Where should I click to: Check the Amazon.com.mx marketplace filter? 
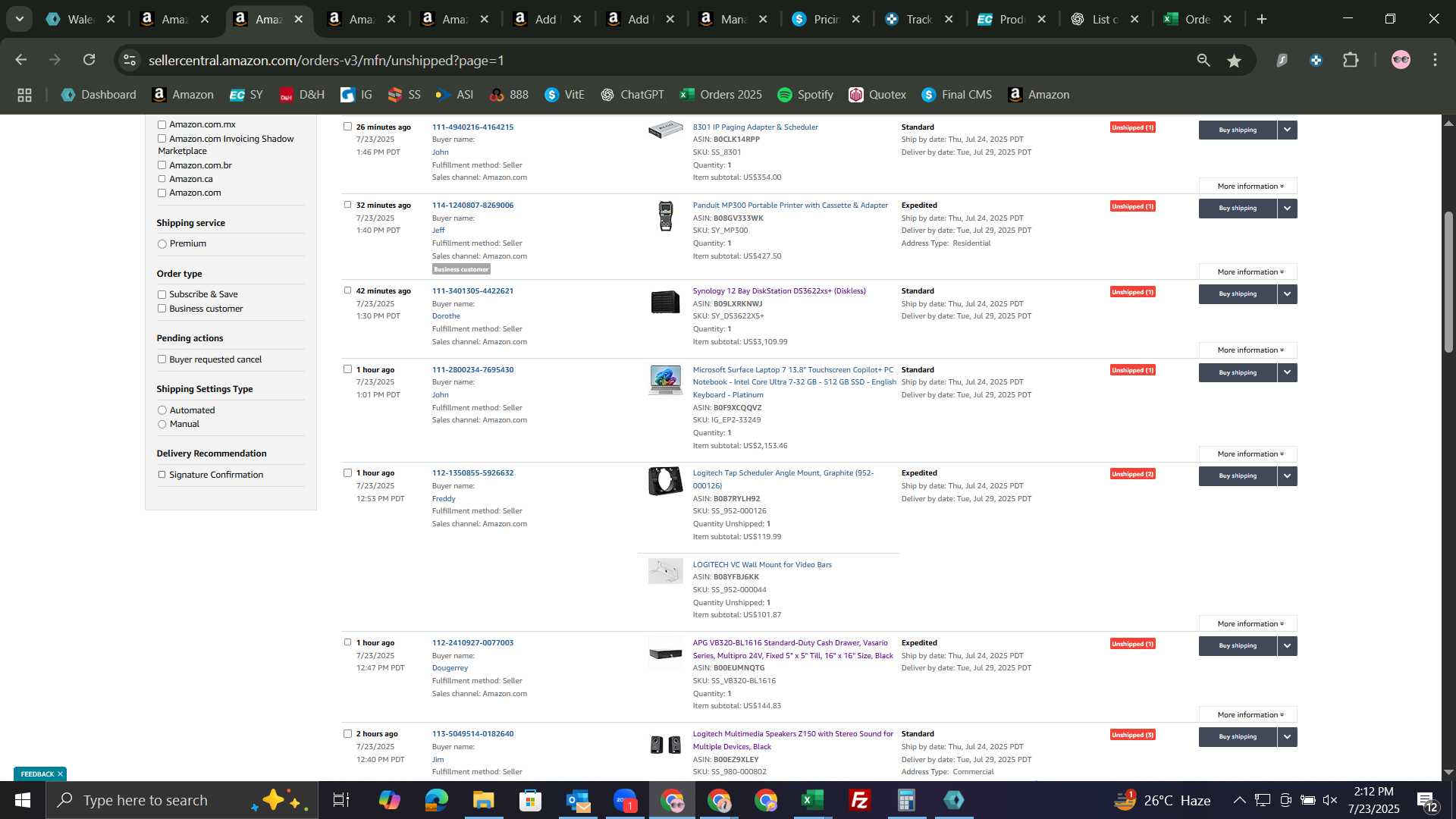[162, 124]
